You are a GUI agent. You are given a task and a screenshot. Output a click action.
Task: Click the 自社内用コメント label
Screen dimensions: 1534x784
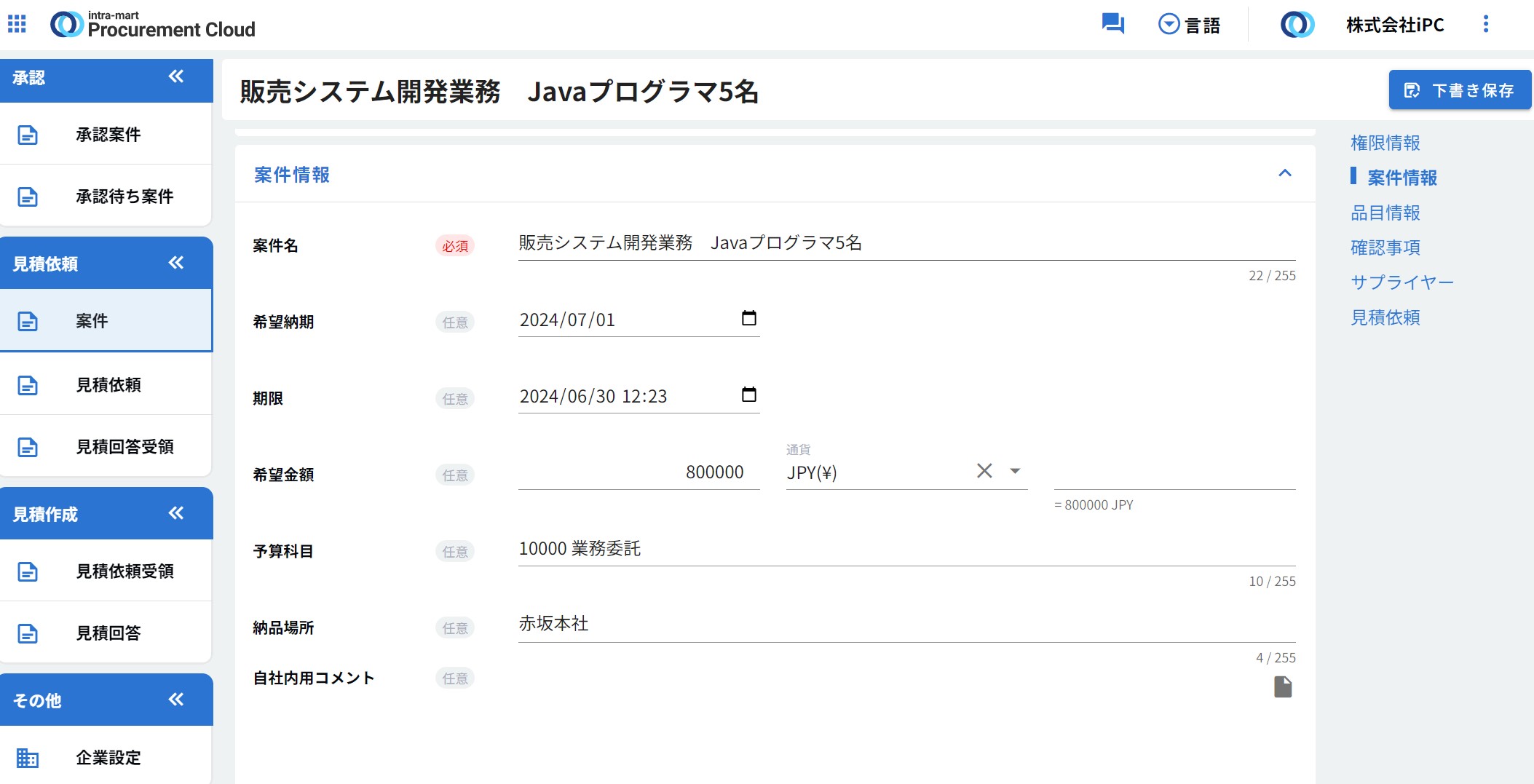pos(314,678)
